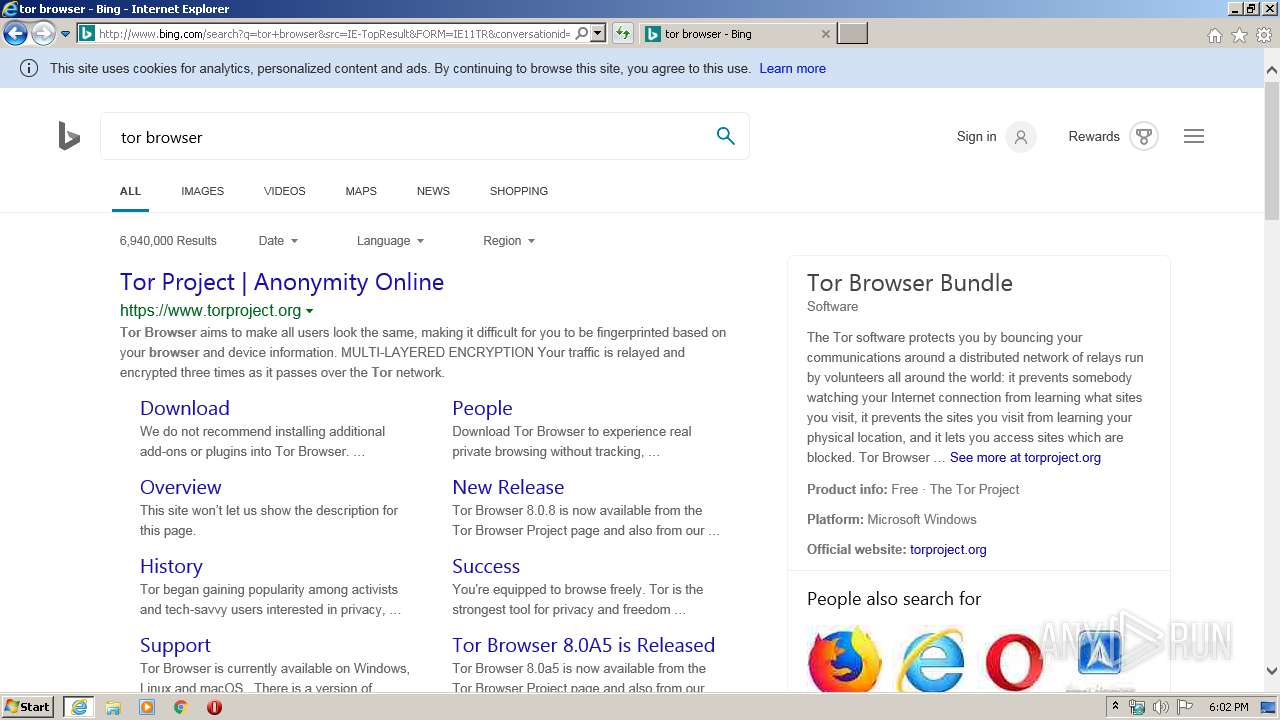Image resolution: width=1280 pixels, height=720 pixels.
Task: Open the IE Home icon
Action: pos(1214,35)
